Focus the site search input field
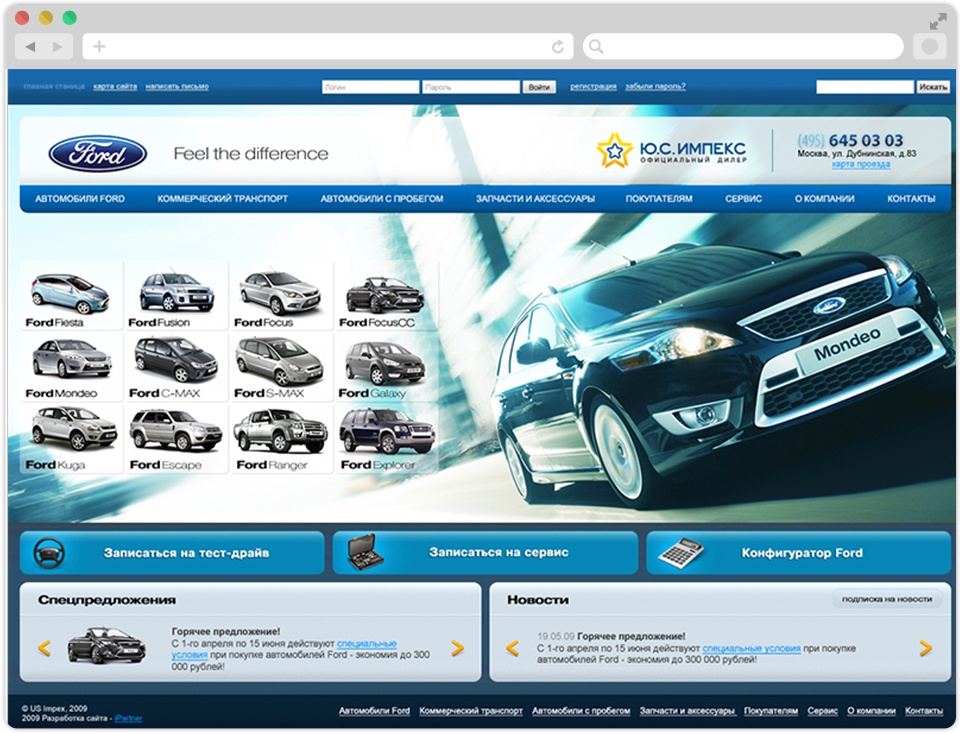This screenshot has width=960, height=733. click(864, 87)
